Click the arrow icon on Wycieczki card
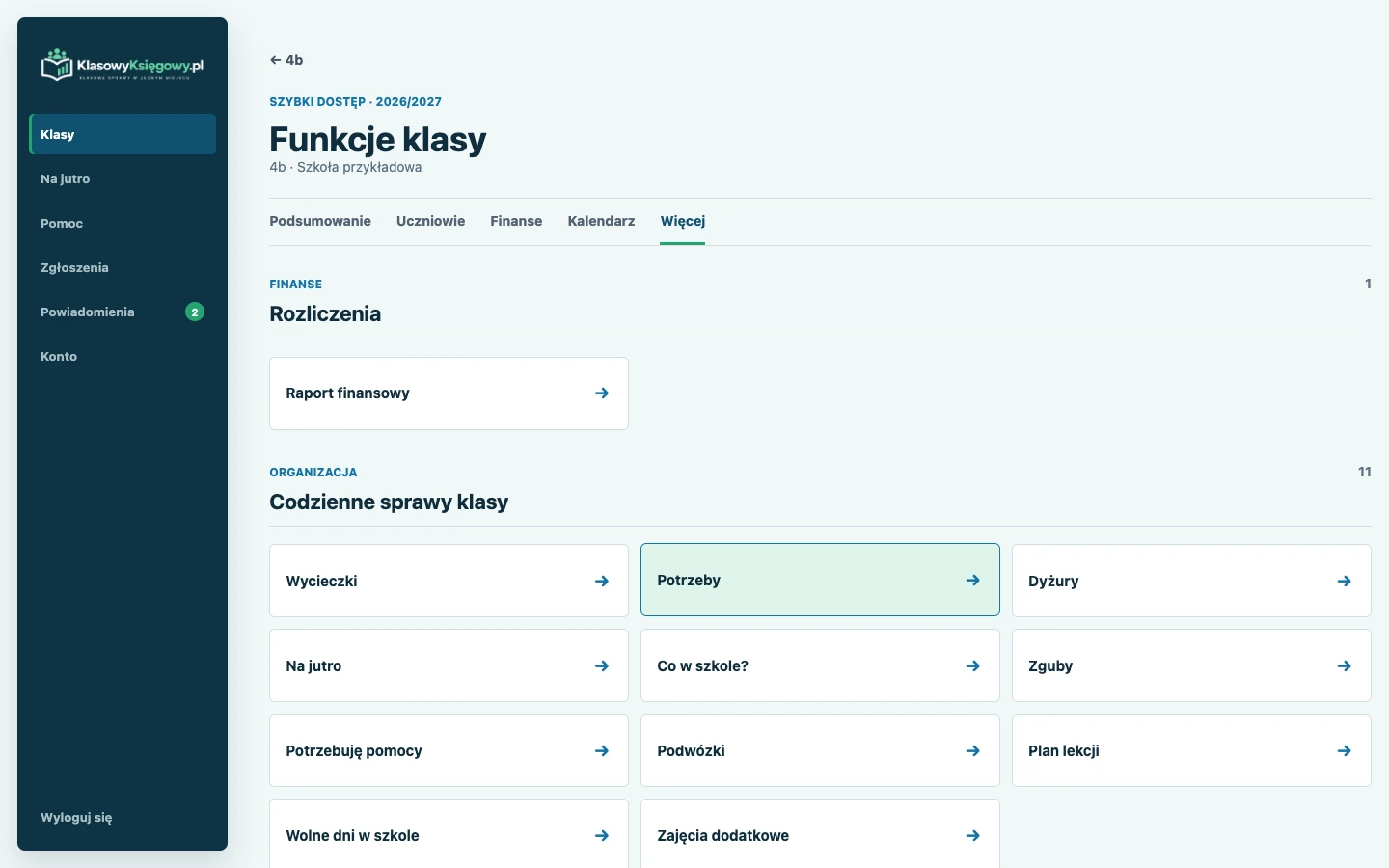 [x=602, y=582]
